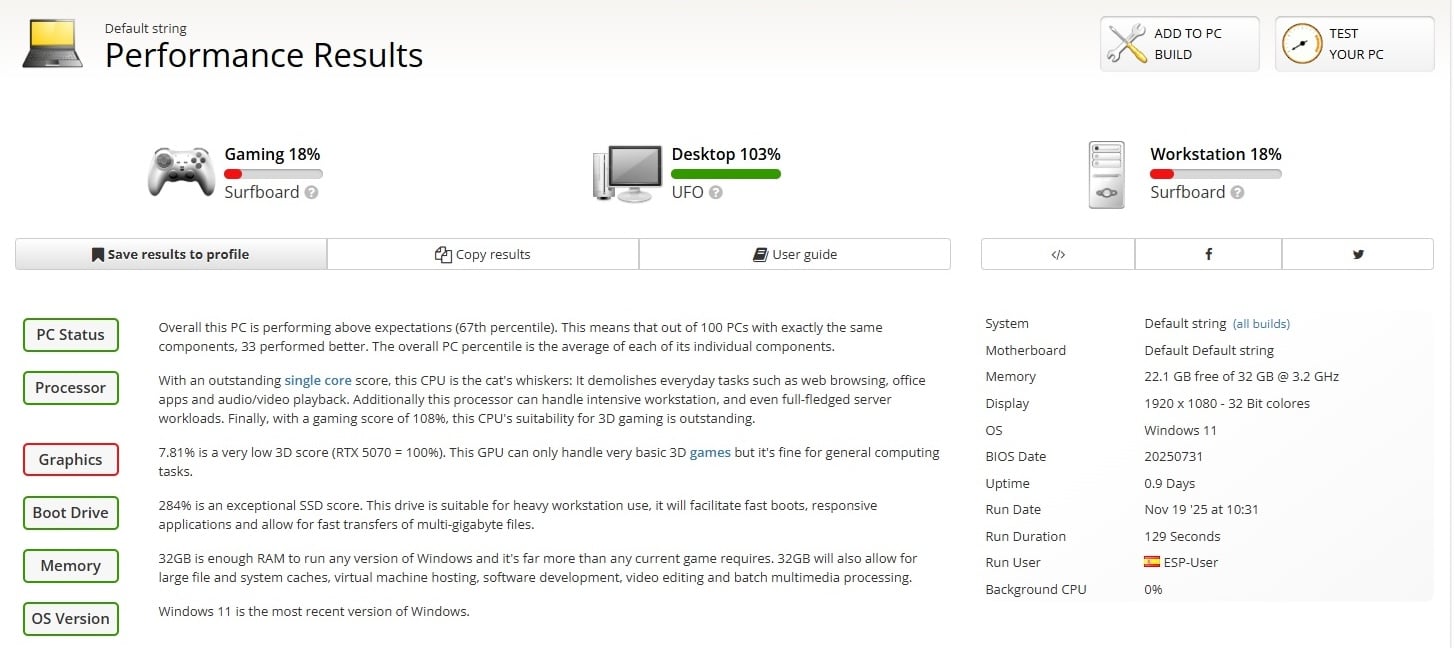Image resolution: width=1454 pixels, height=648 pixels.
Task: Click Add to PC Build button
Action: (x=1179, y=44)
